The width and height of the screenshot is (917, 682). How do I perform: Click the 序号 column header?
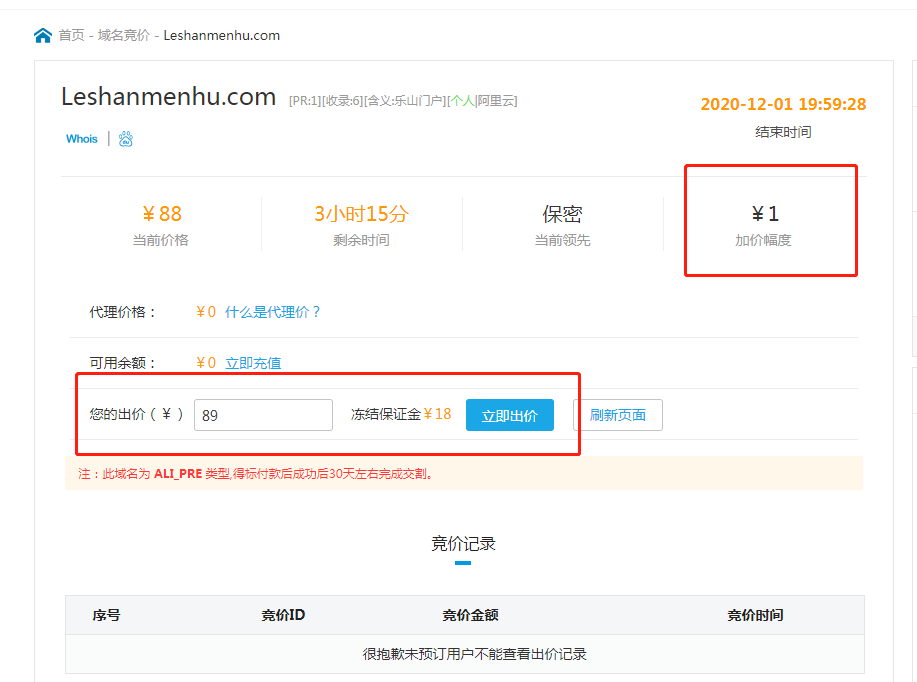click(x=107, y=615)
